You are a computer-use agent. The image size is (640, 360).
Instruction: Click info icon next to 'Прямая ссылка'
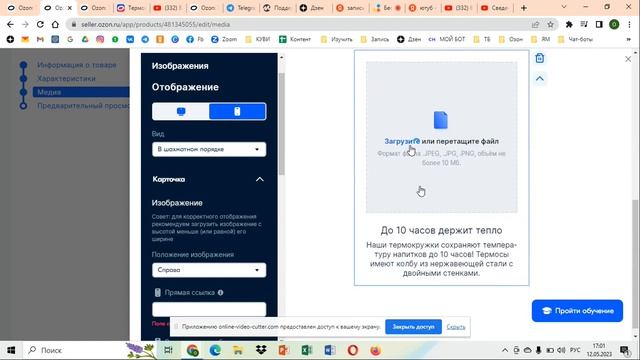tap(220, 293)
